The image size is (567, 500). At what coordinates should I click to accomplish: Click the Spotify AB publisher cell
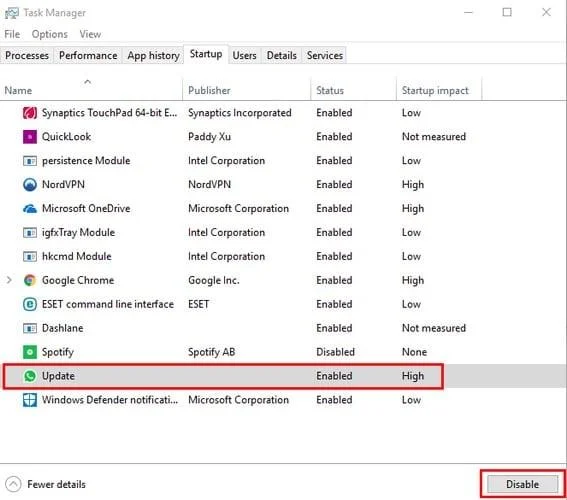pyautogui.click(x=212, y=352)
